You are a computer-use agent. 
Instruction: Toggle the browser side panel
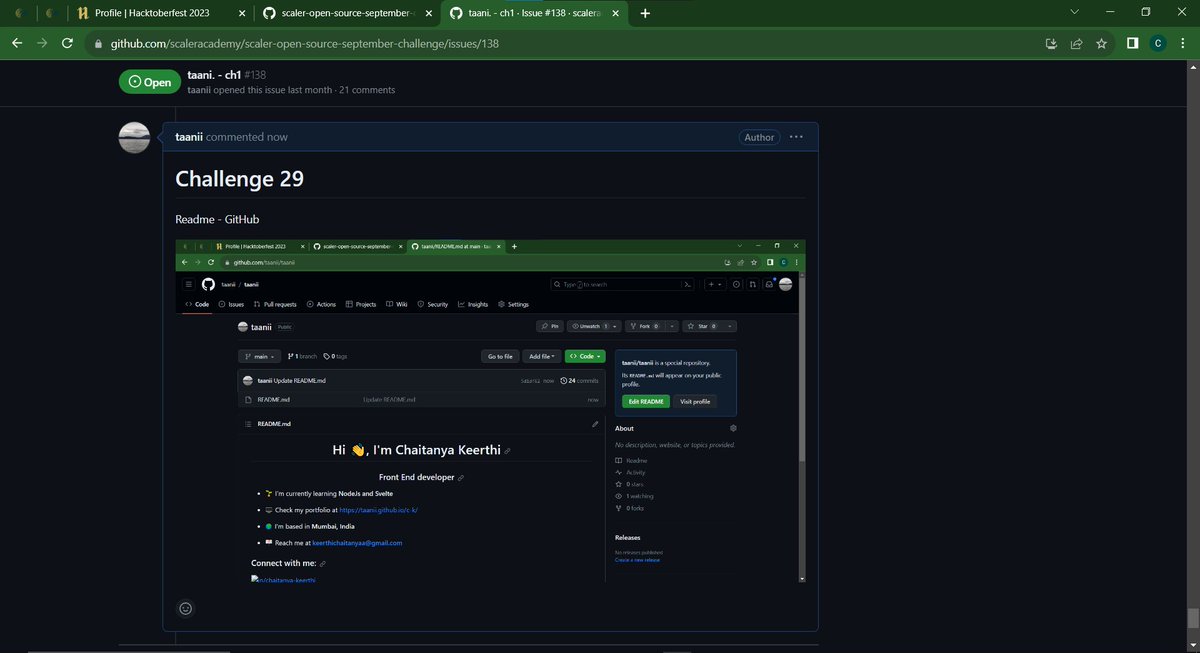(1133, 44)
